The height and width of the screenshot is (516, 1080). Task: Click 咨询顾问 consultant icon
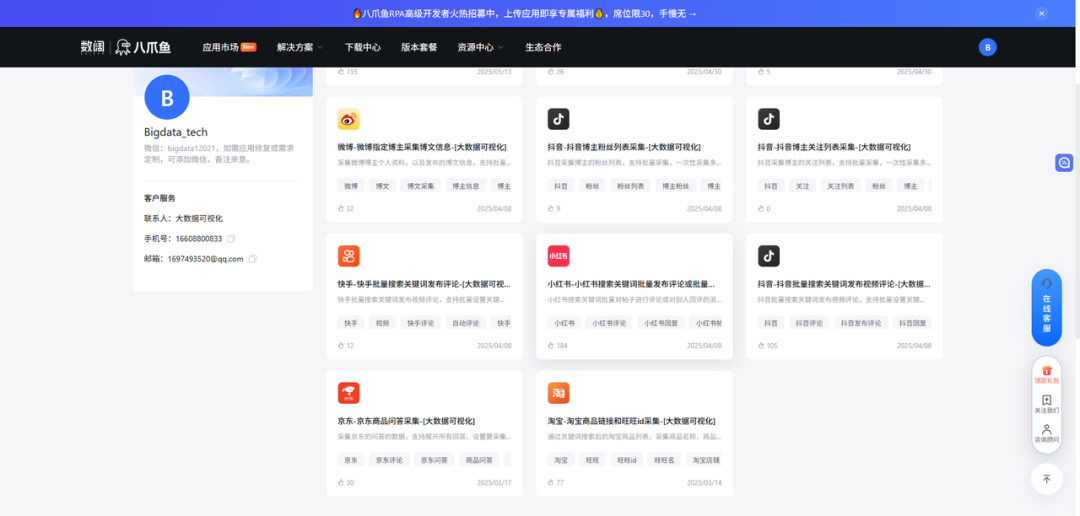pos(1046,433)
